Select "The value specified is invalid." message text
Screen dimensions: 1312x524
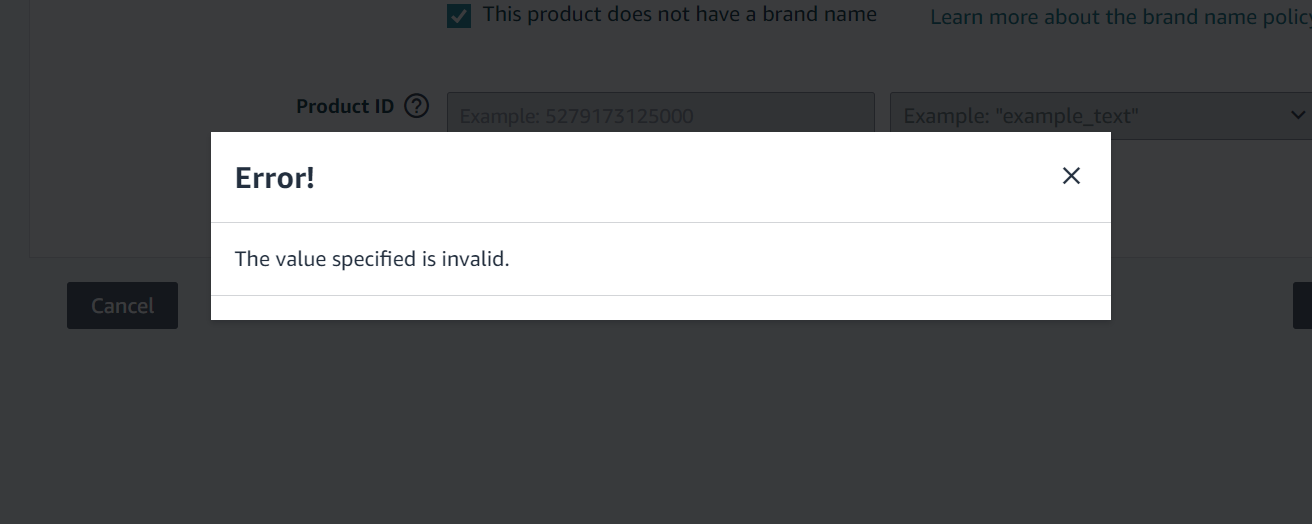(x=372, y=259)
